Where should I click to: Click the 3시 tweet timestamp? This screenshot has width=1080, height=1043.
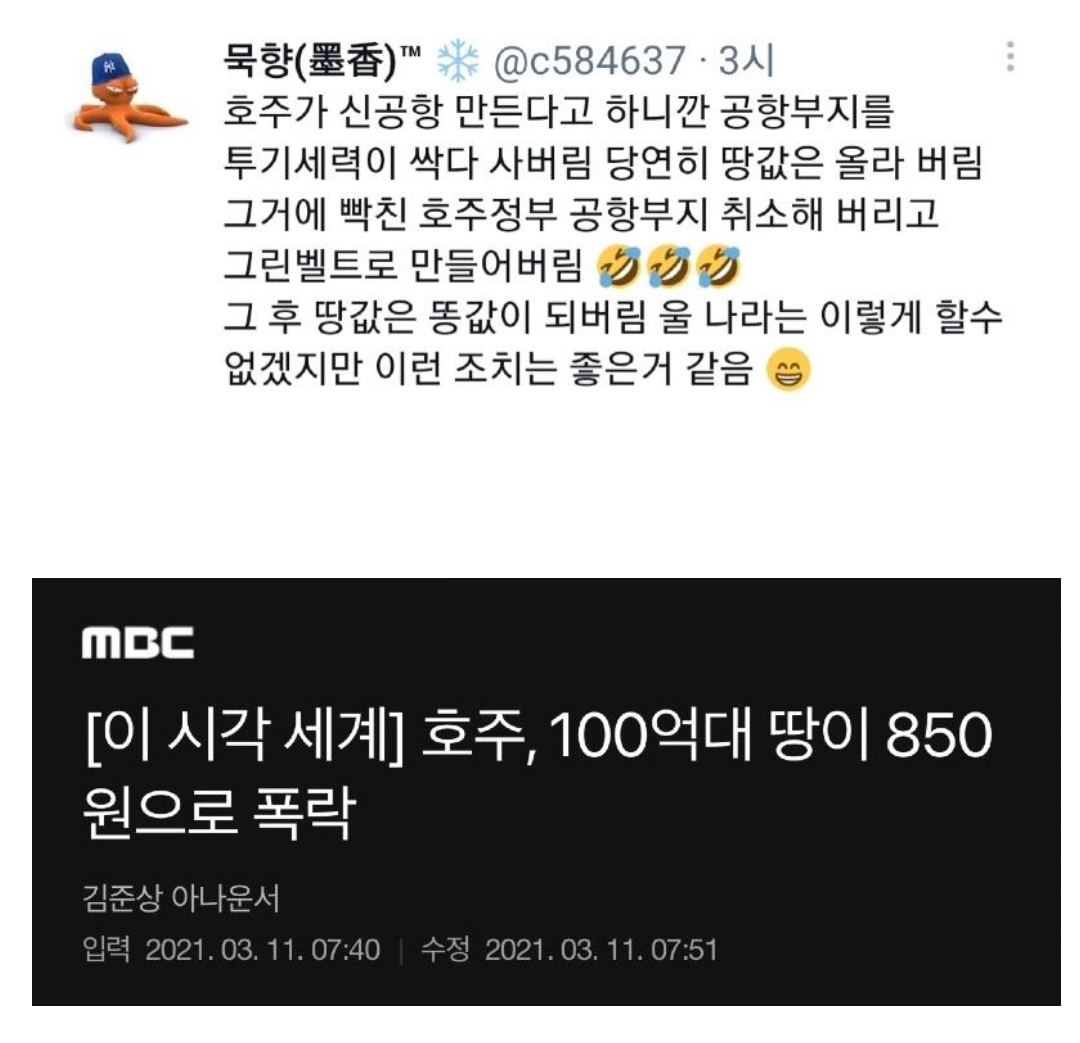pos(747,61)
